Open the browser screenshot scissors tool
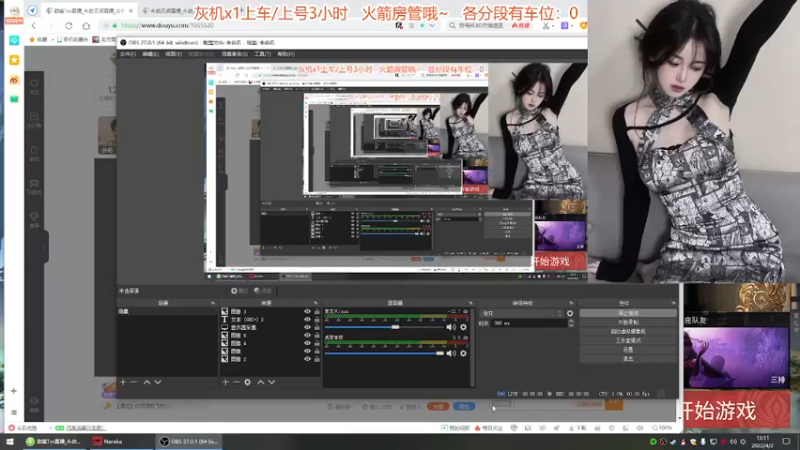This screenshot has height=450, width=800. [545, 26]
